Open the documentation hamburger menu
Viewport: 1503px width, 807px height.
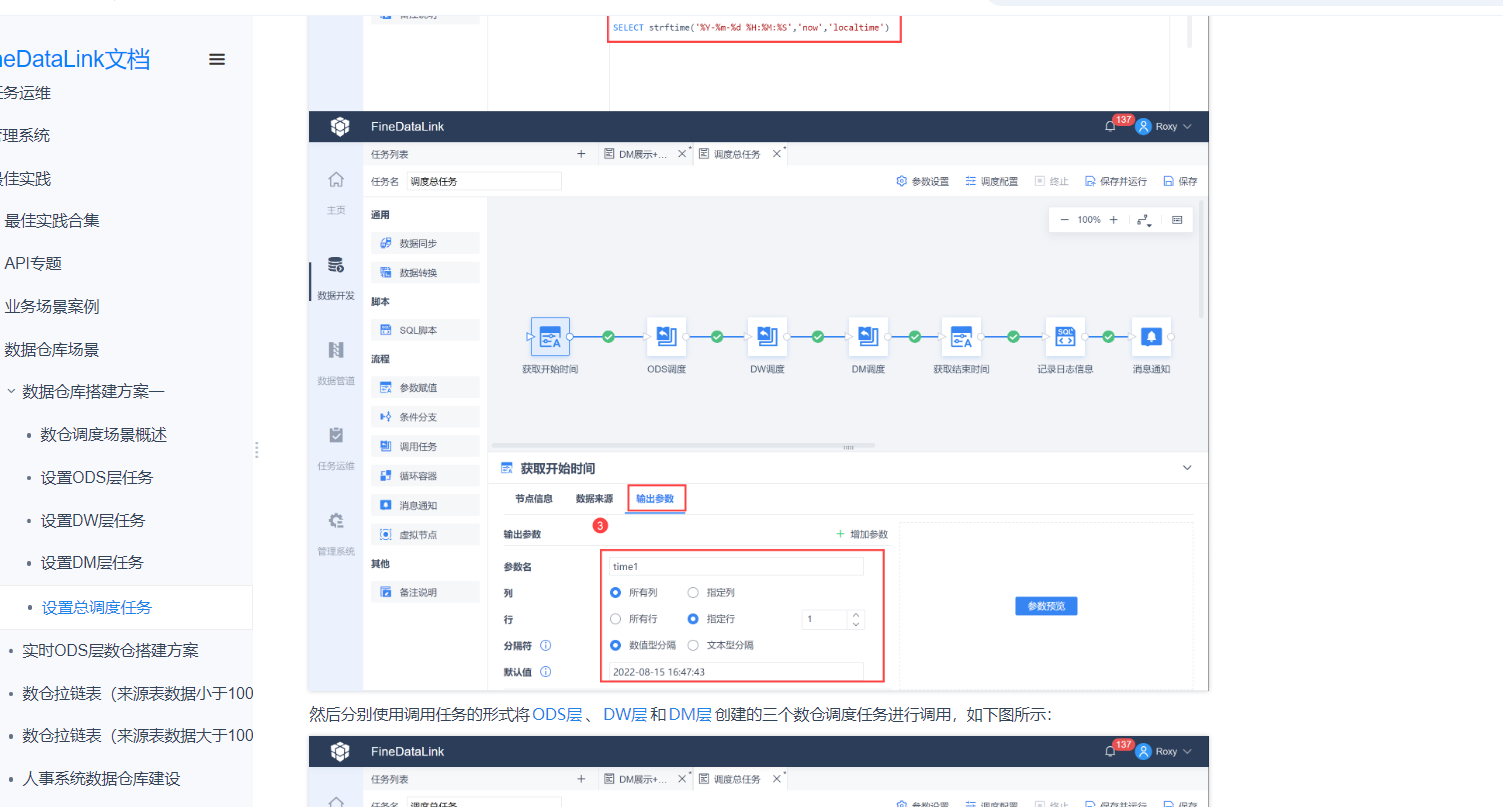pyautogui.click(x=217, y=59)
